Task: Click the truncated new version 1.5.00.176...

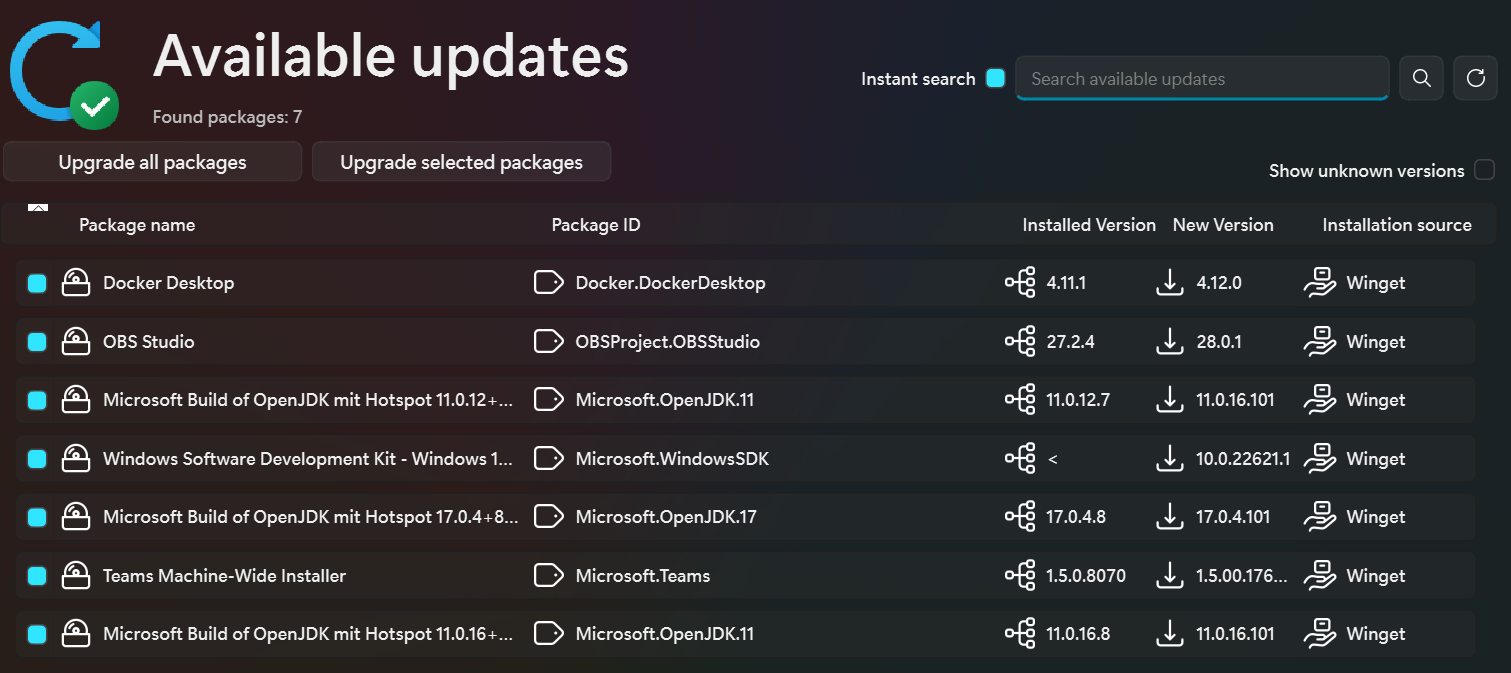Action: coord(1241,576)
